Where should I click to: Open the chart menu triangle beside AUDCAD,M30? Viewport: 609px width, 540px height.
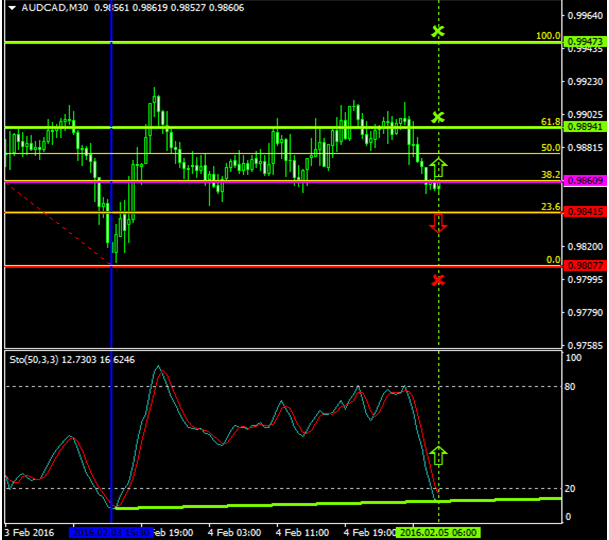[x=12, y=8]
